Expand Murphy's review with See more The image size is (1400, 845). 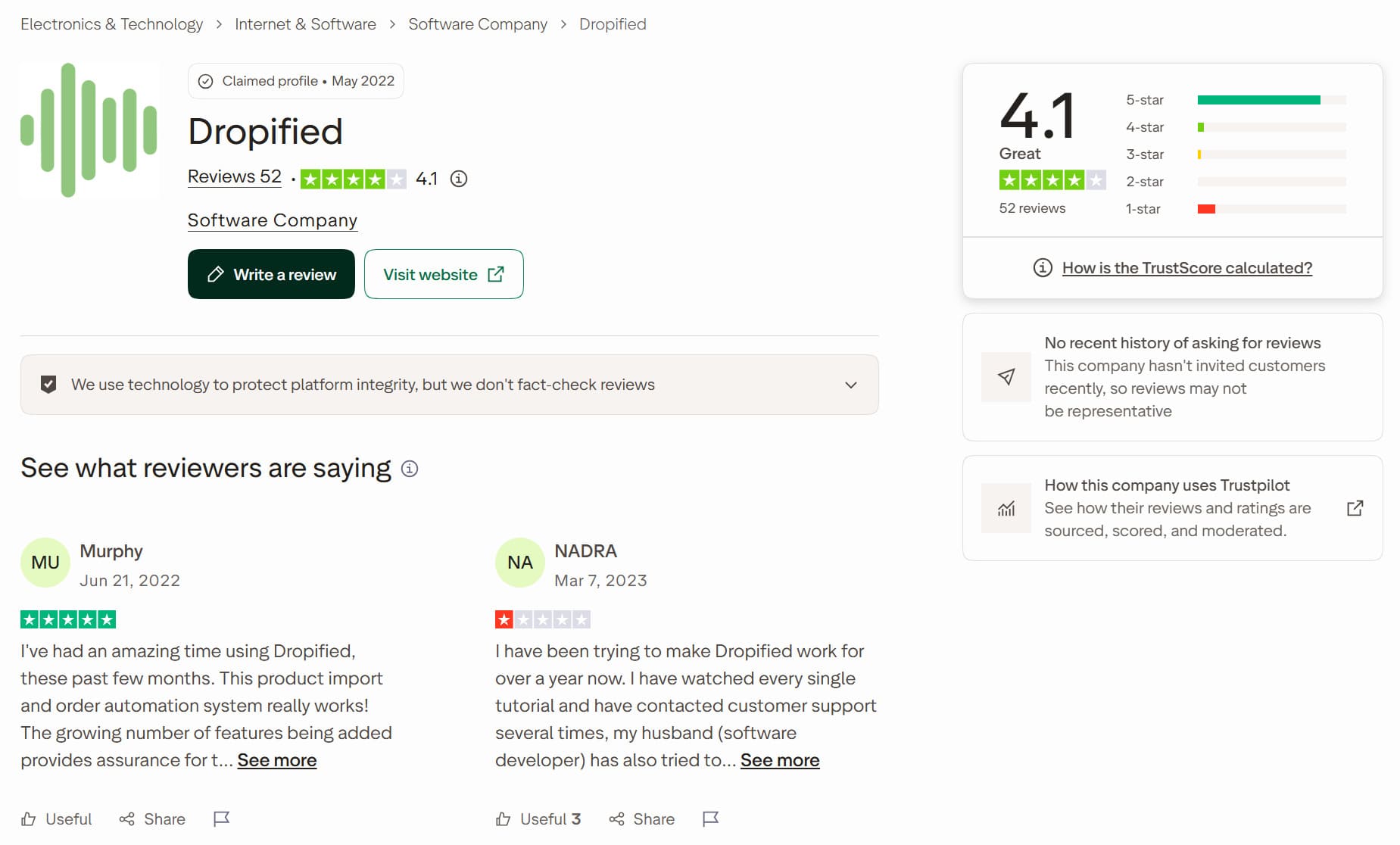pyautogui.click(x=277, y=760)
